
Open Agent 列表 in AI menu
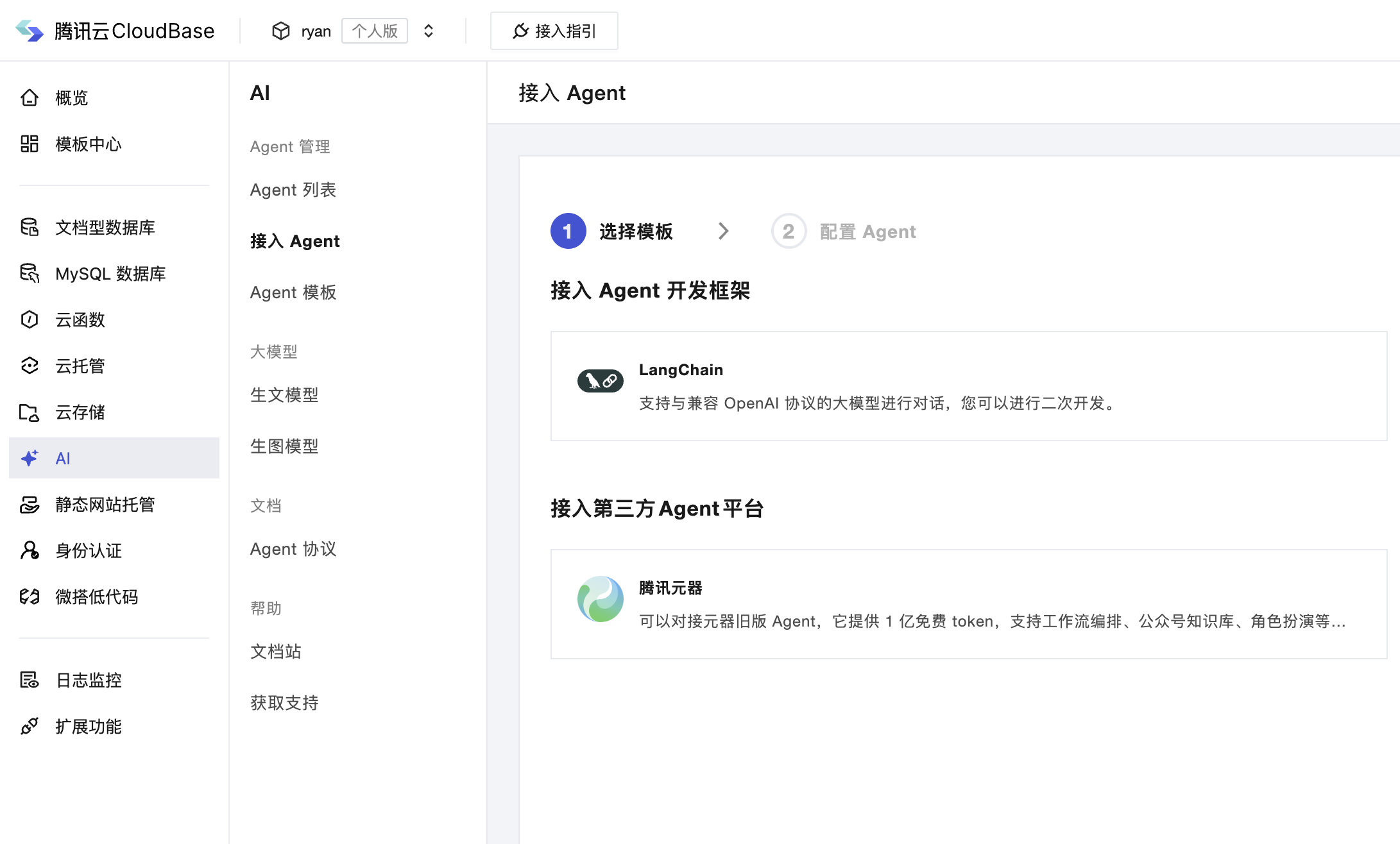293,190
